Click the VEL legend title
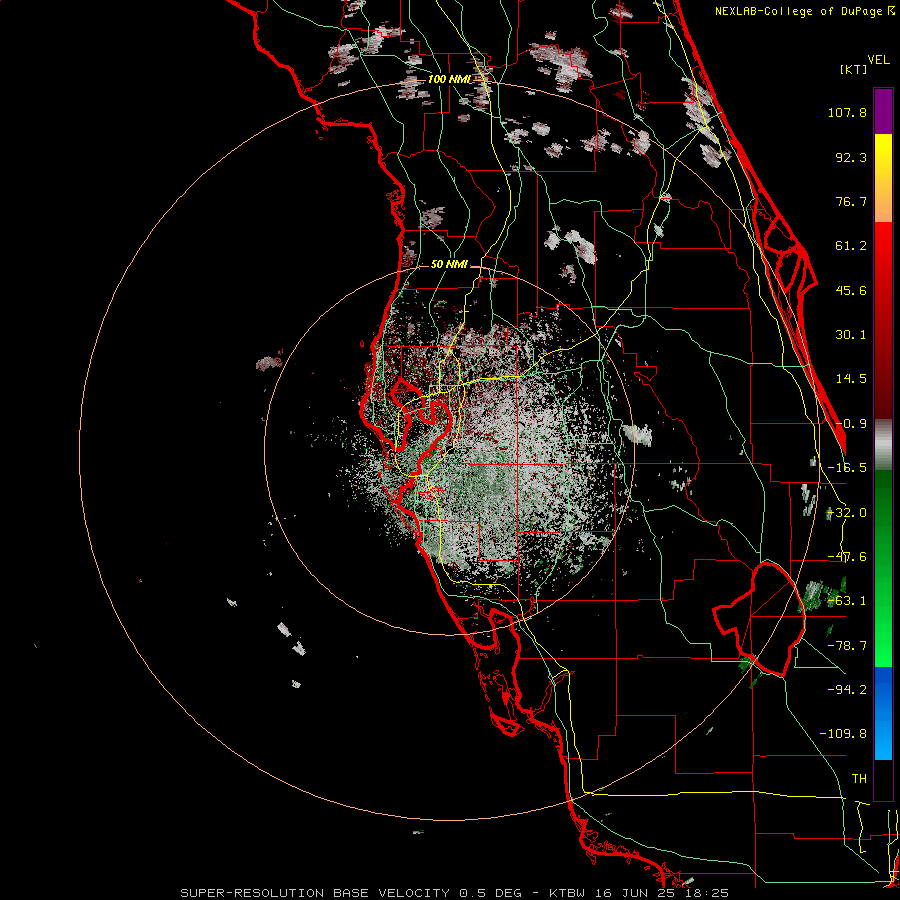The width and height of the screenshot is (900, 900). click(x=878, y=60)
